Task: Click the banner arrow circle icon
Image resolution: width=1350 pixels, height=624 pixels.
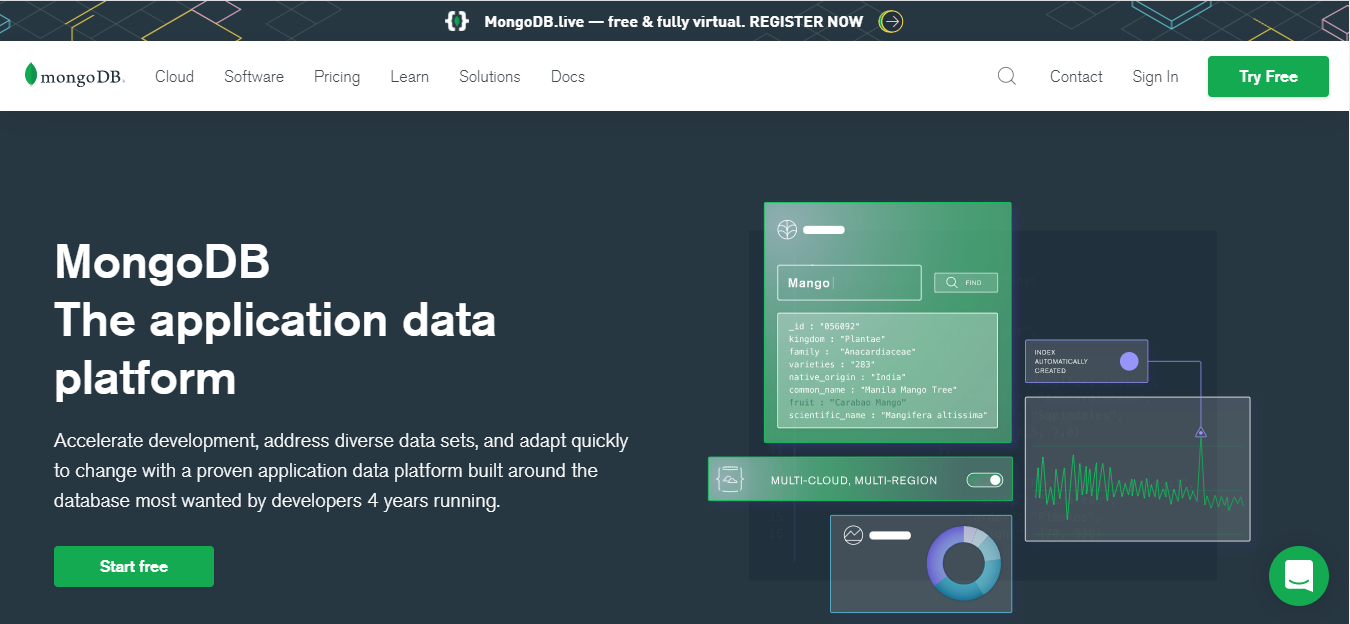Action: point(891,21)
